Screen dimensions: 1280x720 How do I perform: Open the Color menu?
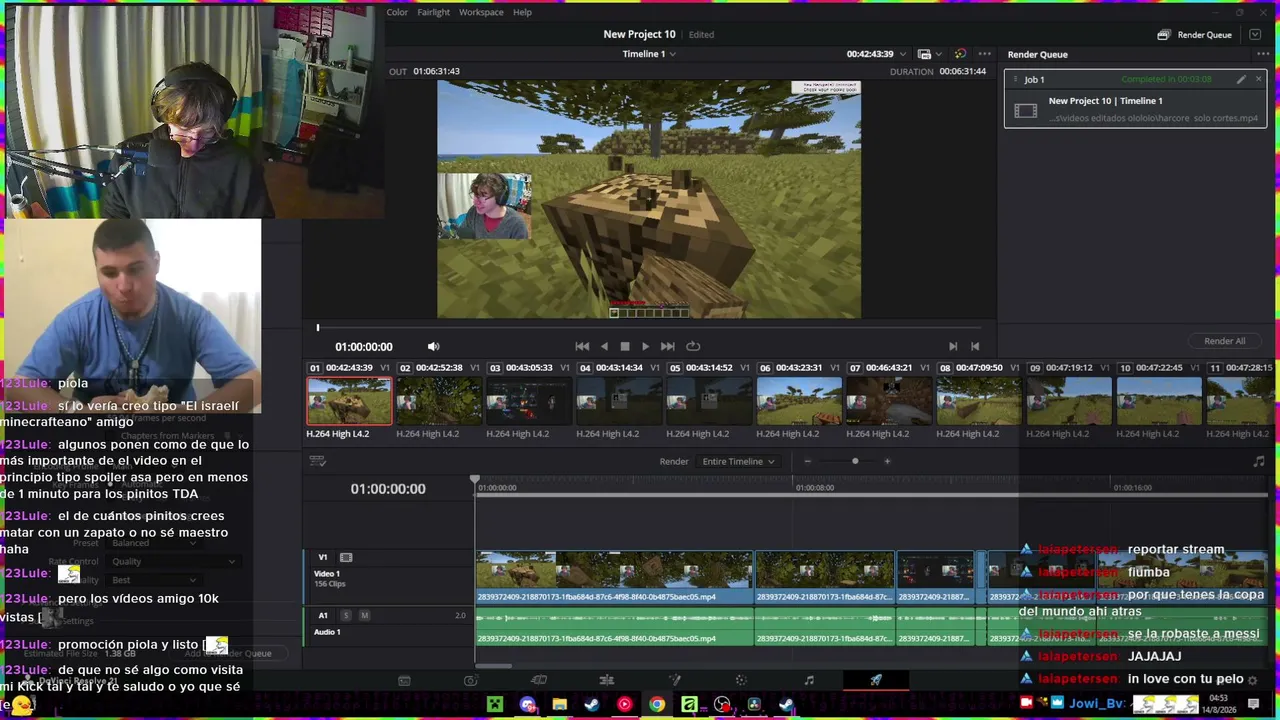[x=397, y=12]
